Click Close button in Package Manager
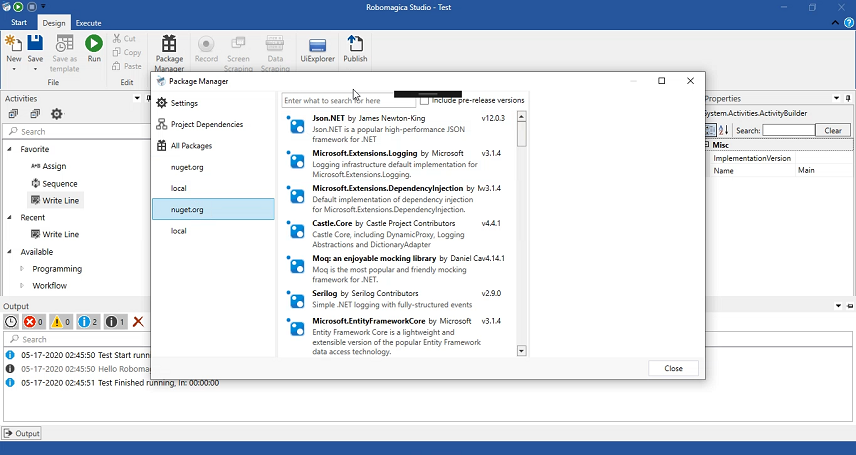This screenshot has width=856, height=455. pos(673,368)
